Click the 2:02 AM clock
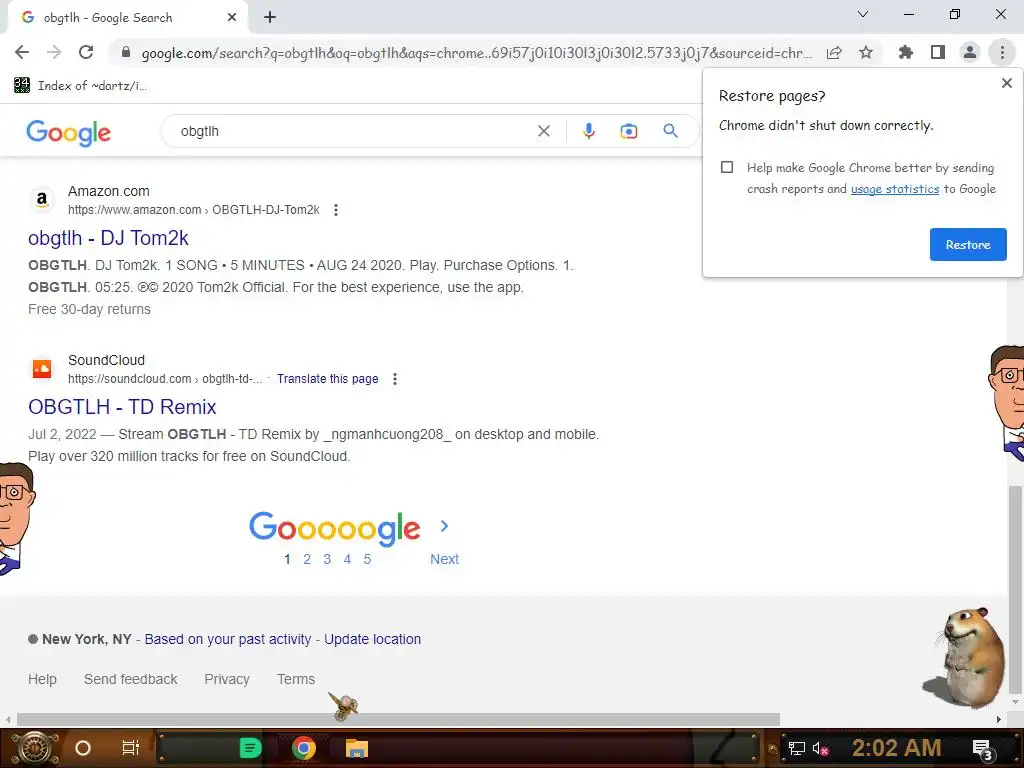Image resolution: width=1024 pixels, height=768 pixels. (897, 748)
